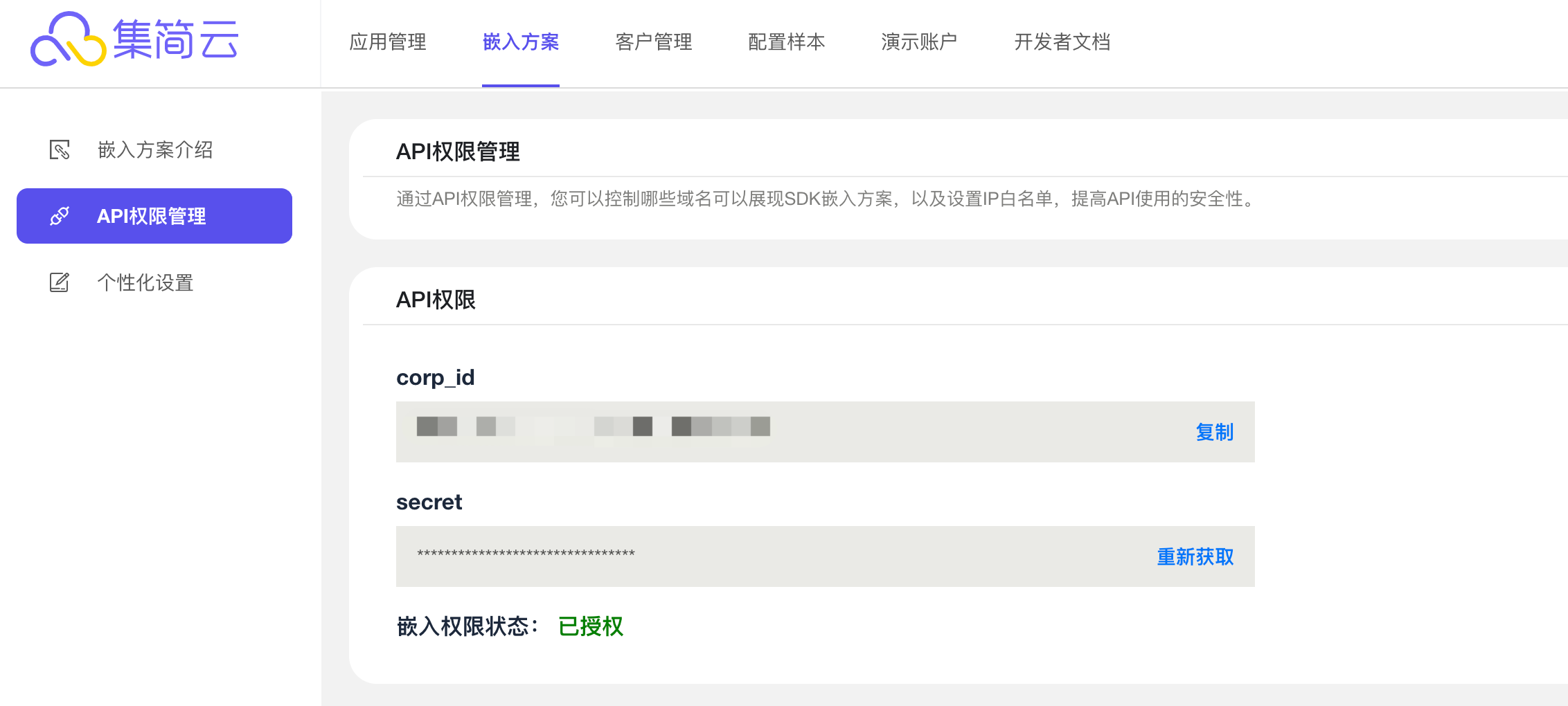Click the 集简云 cloud logo icon
This screenshot has height=706, width=1568.
coord(68,39)
